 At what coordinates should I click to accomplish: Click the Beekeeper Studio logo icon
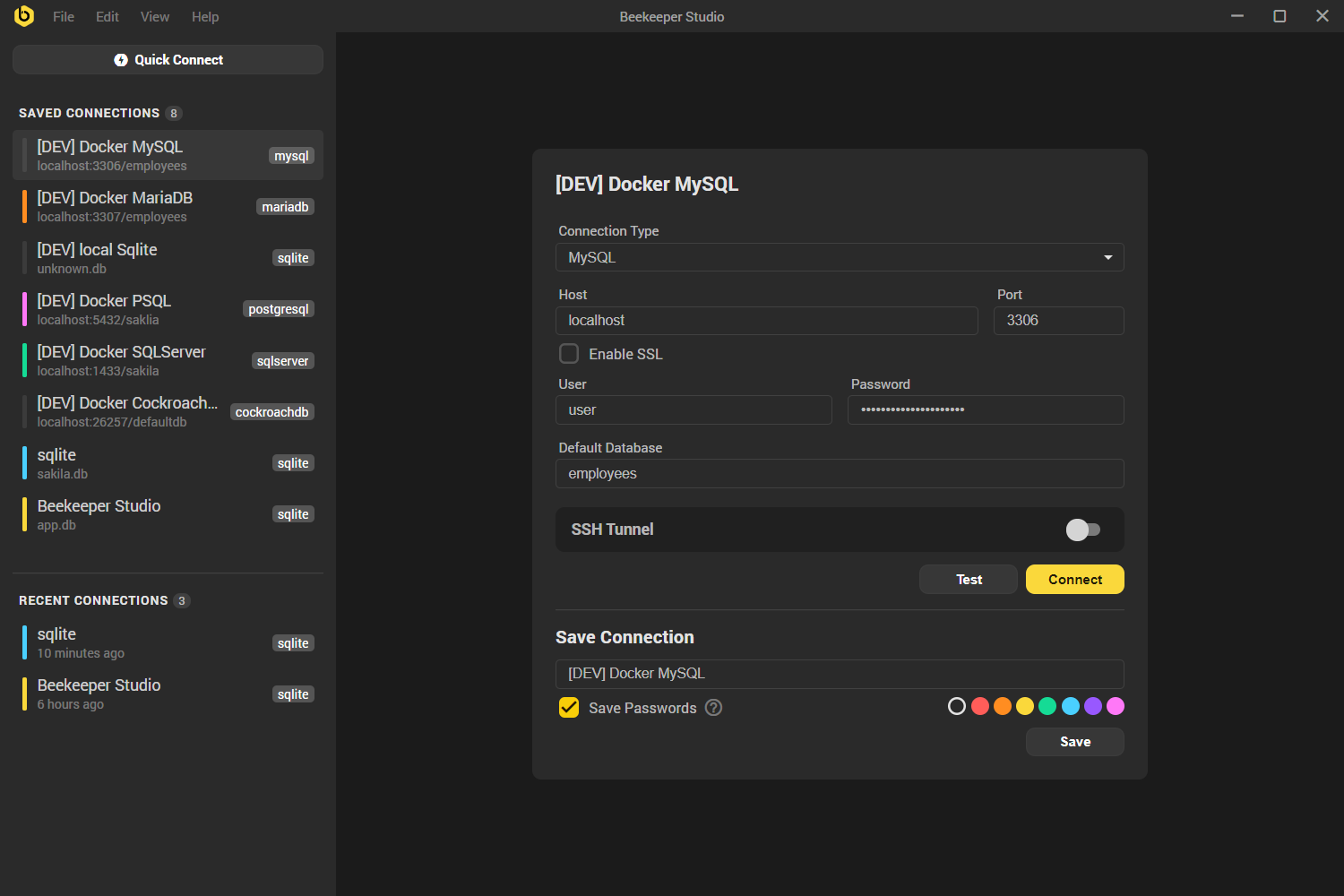pos(24,16)
